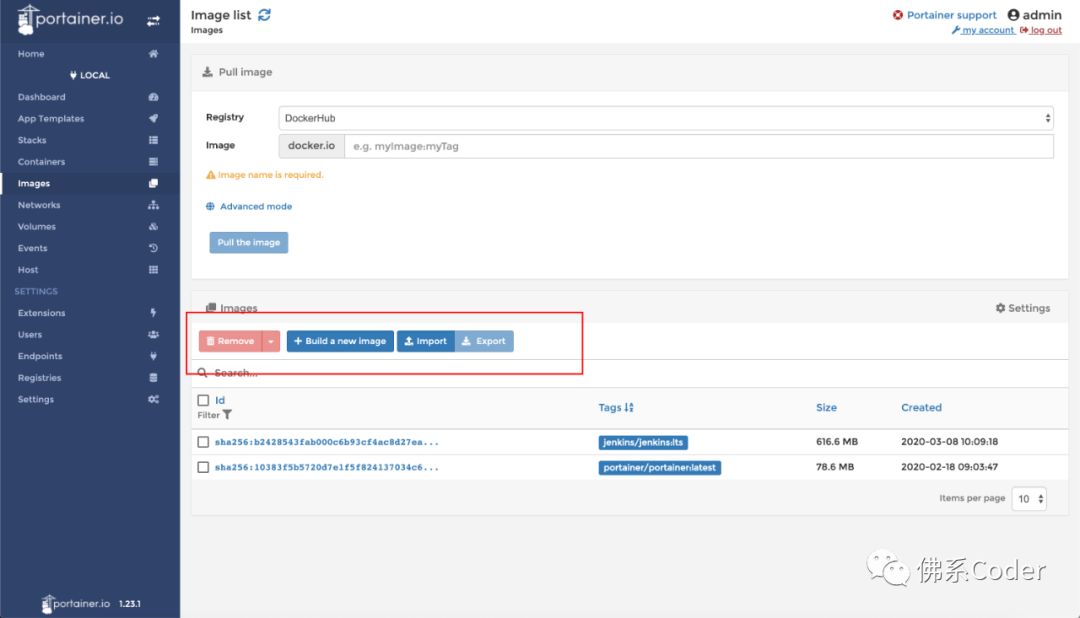Screen dimensions: 1080x618
Task: Click the Home house icon in sidebar
Action: click(153, 54)
